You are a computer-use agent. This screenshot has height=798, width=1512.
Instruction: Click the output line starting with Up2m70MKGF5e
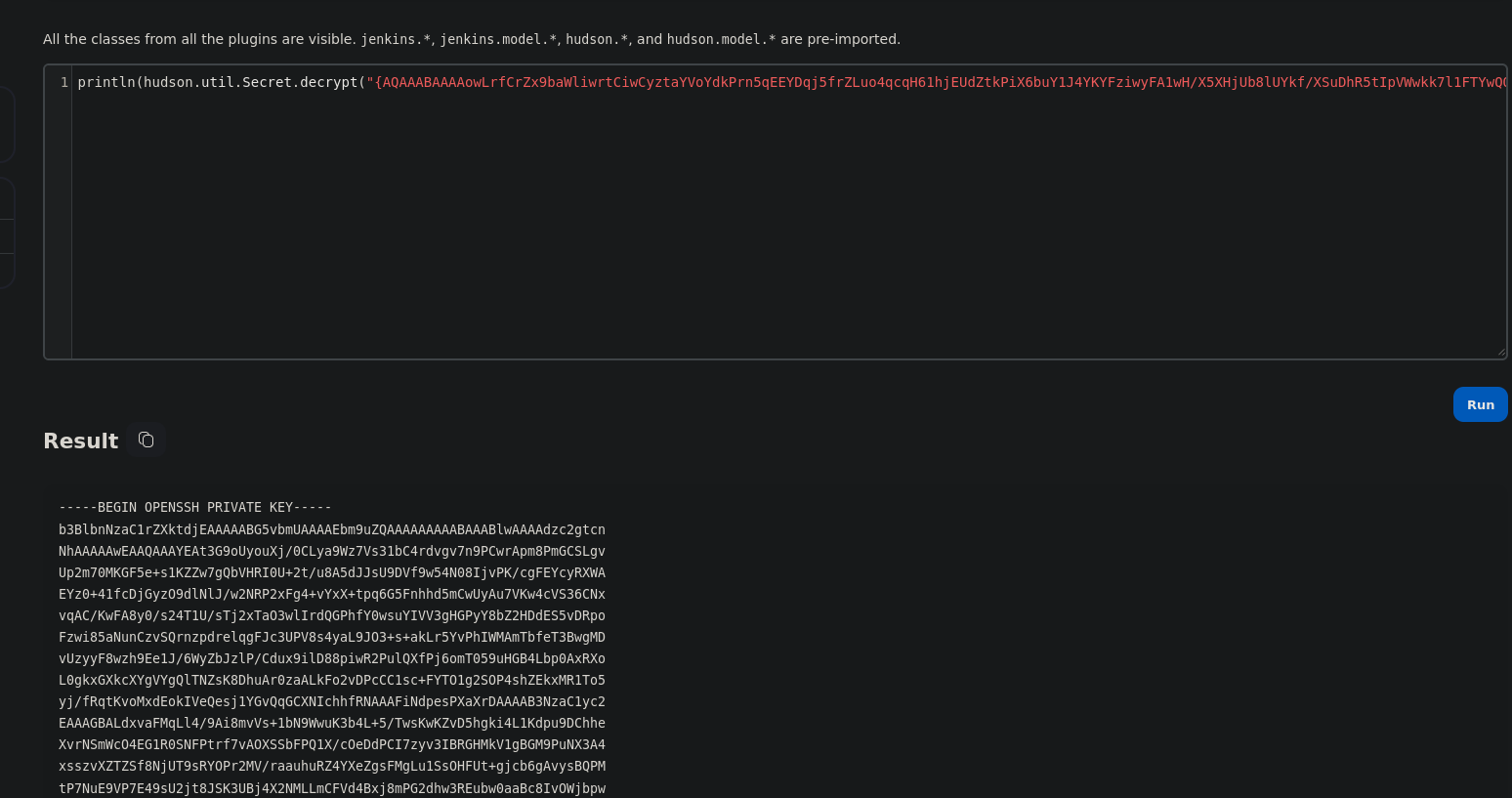tap(332, 572)
